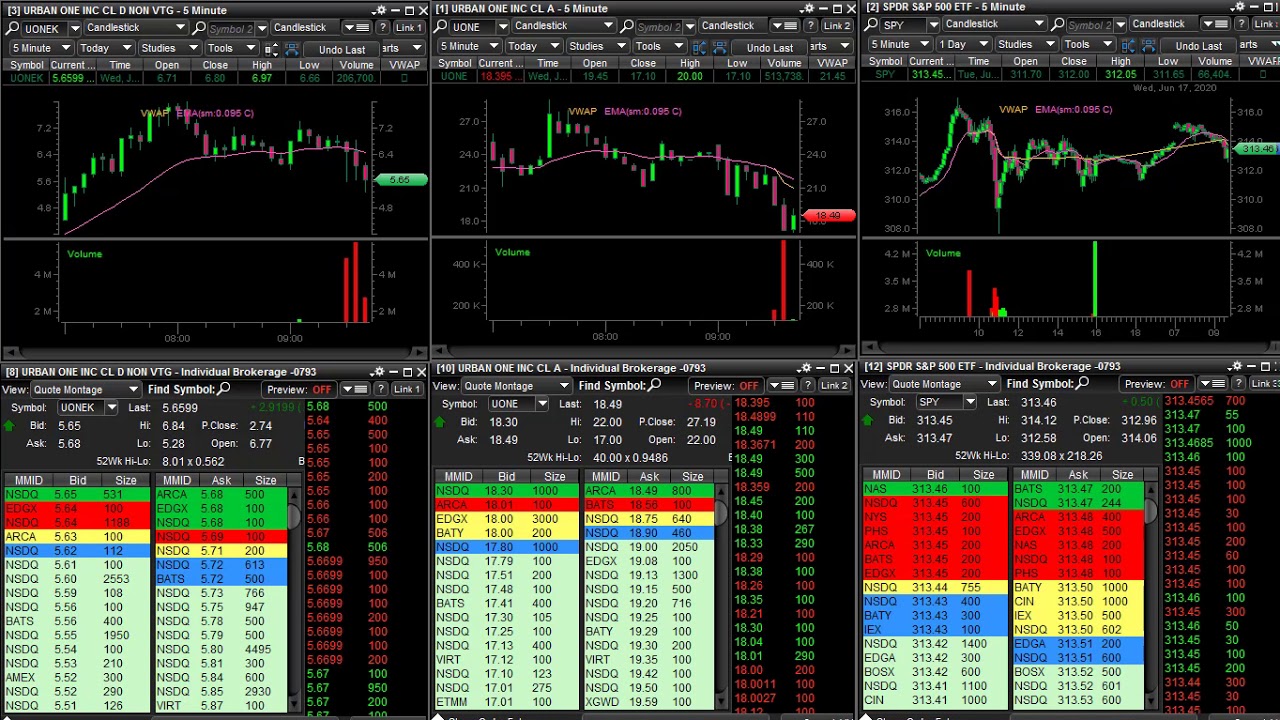
Task: Click the chart scale adjust icon in UONE chart
Action: 699,47
